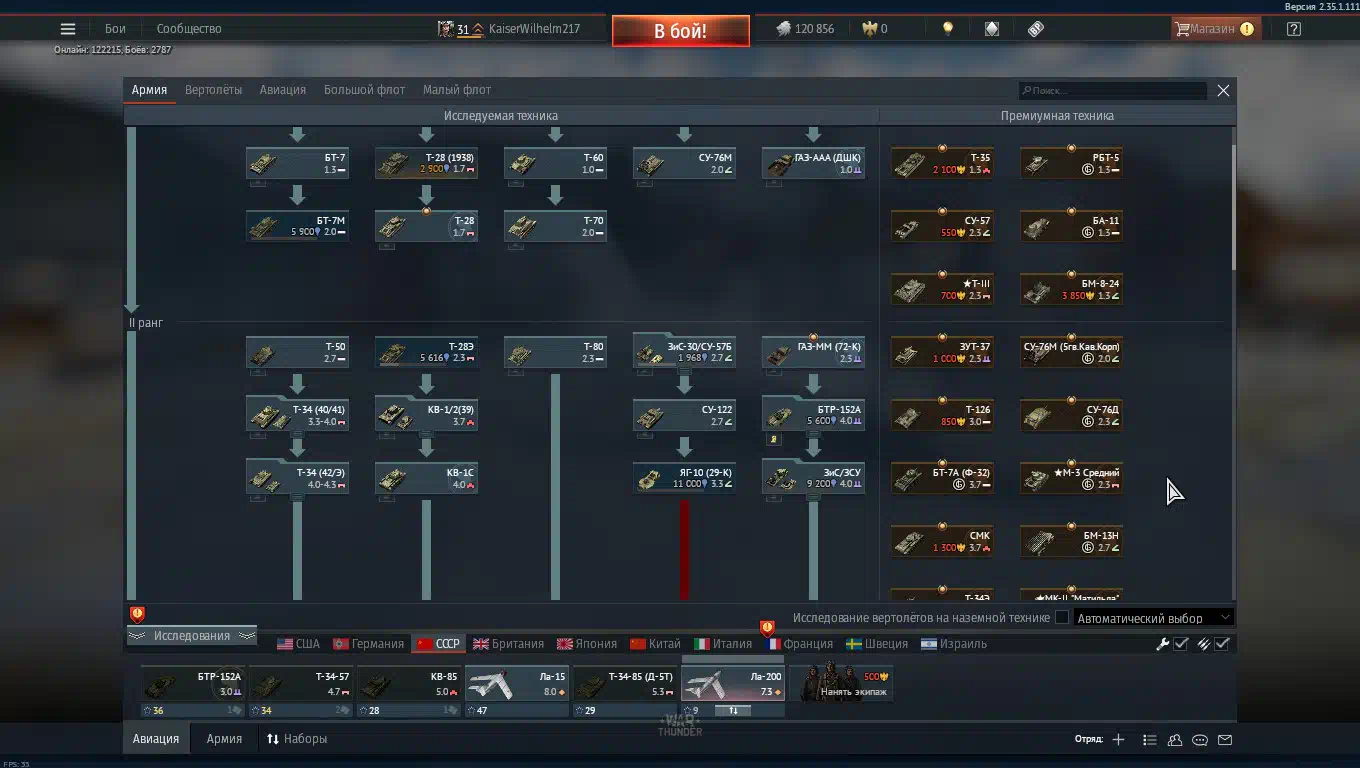This screenshot has height=768, width=1360.
Task: Click golden eagles balance icon
Action: 870,29
